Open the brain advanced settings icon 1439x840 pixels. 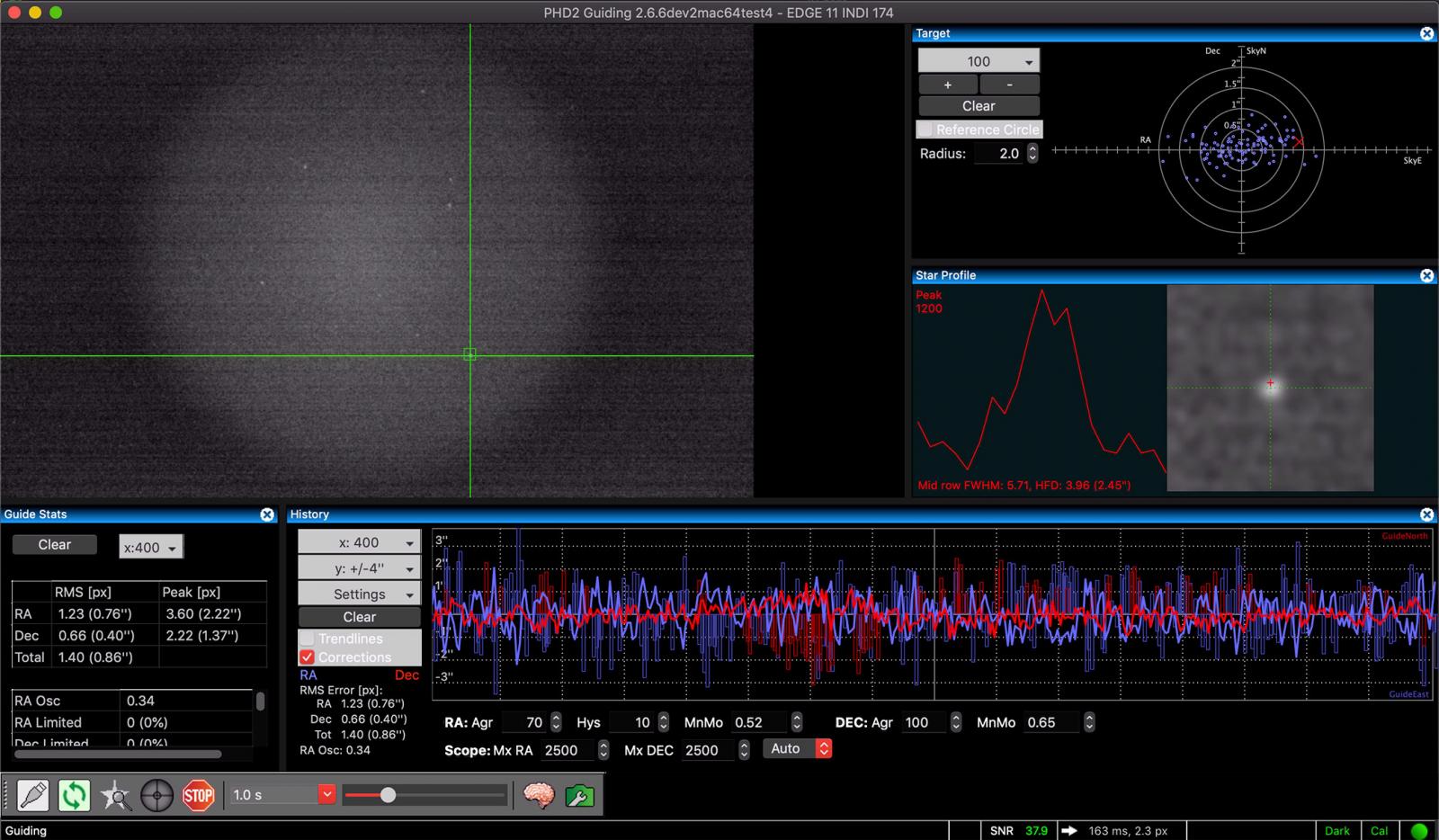pos(539,796)
